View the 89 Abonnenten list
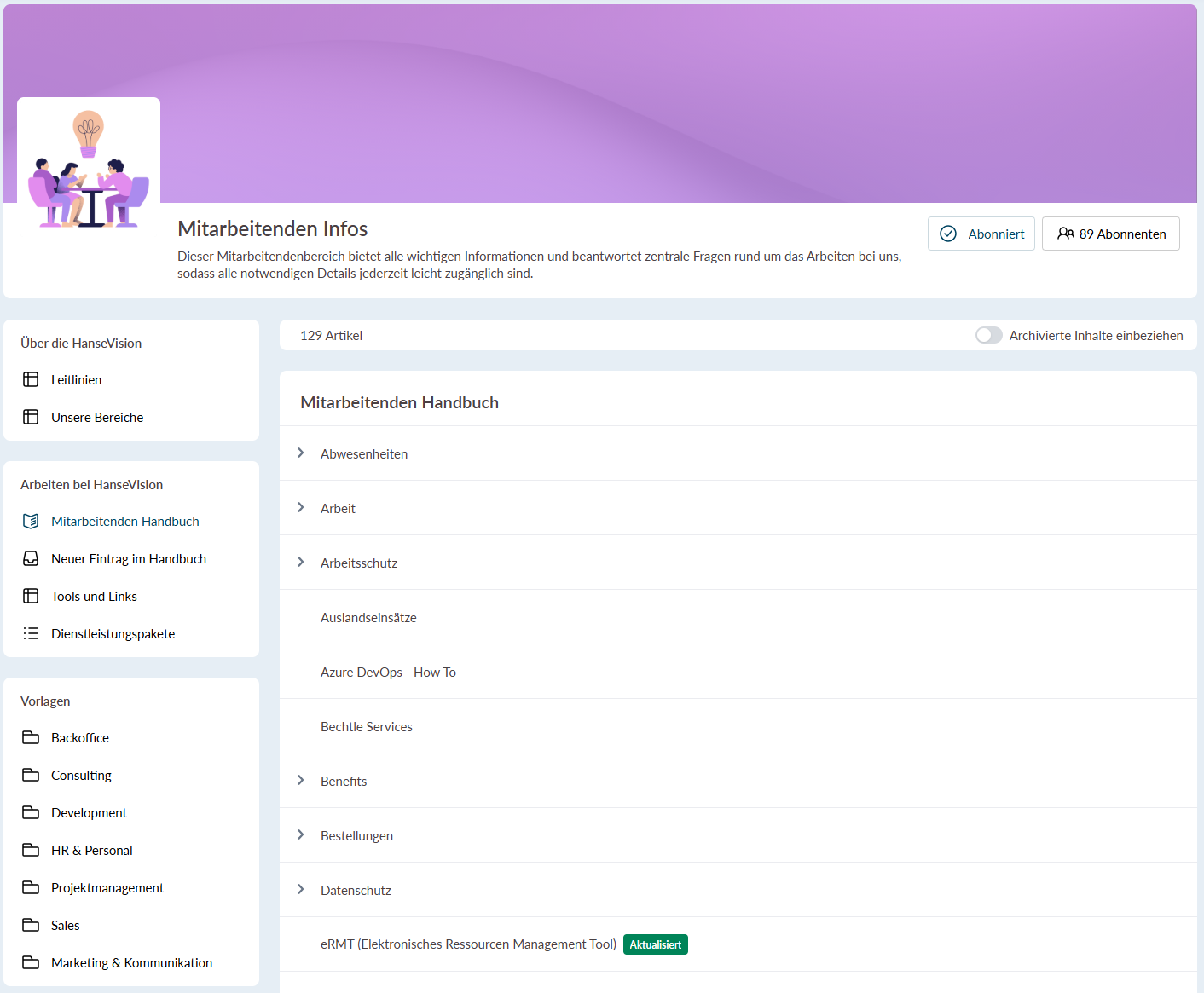Screen dimensions: 1204x993 pos(1111,234)
